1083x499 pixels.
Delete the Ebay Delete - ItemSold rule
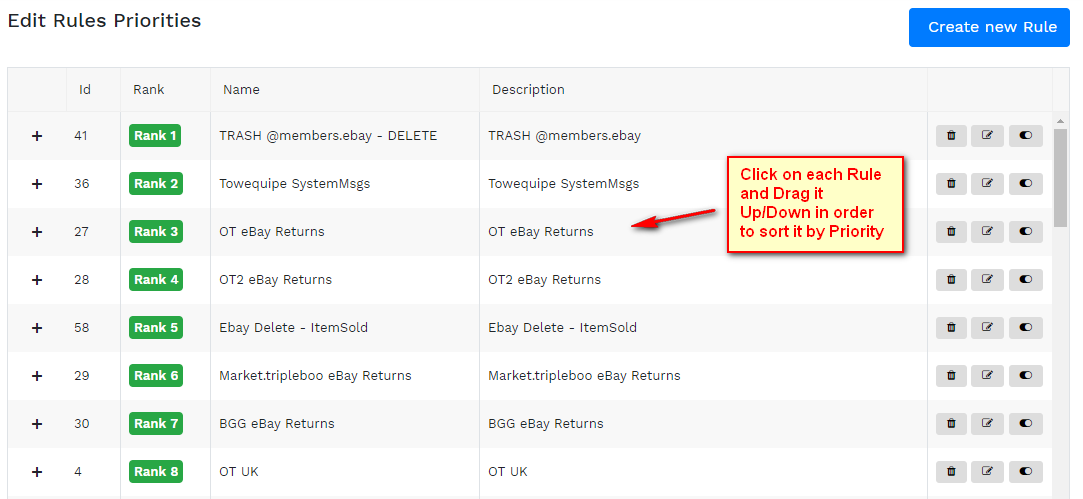(x=951, y=328)
